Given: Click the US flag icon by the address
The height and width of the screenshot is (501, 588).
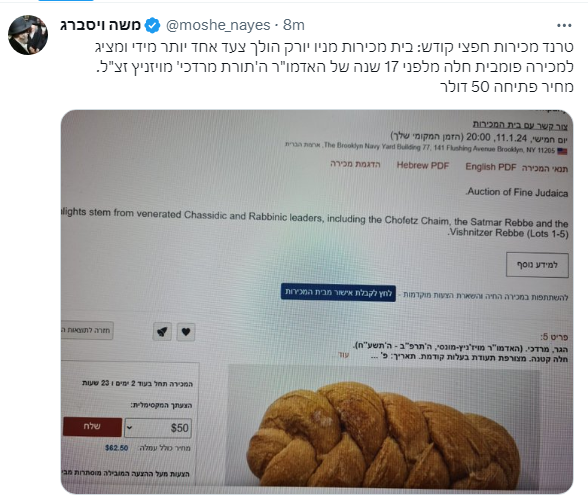Looking at the screenshot, I should 562,151.
